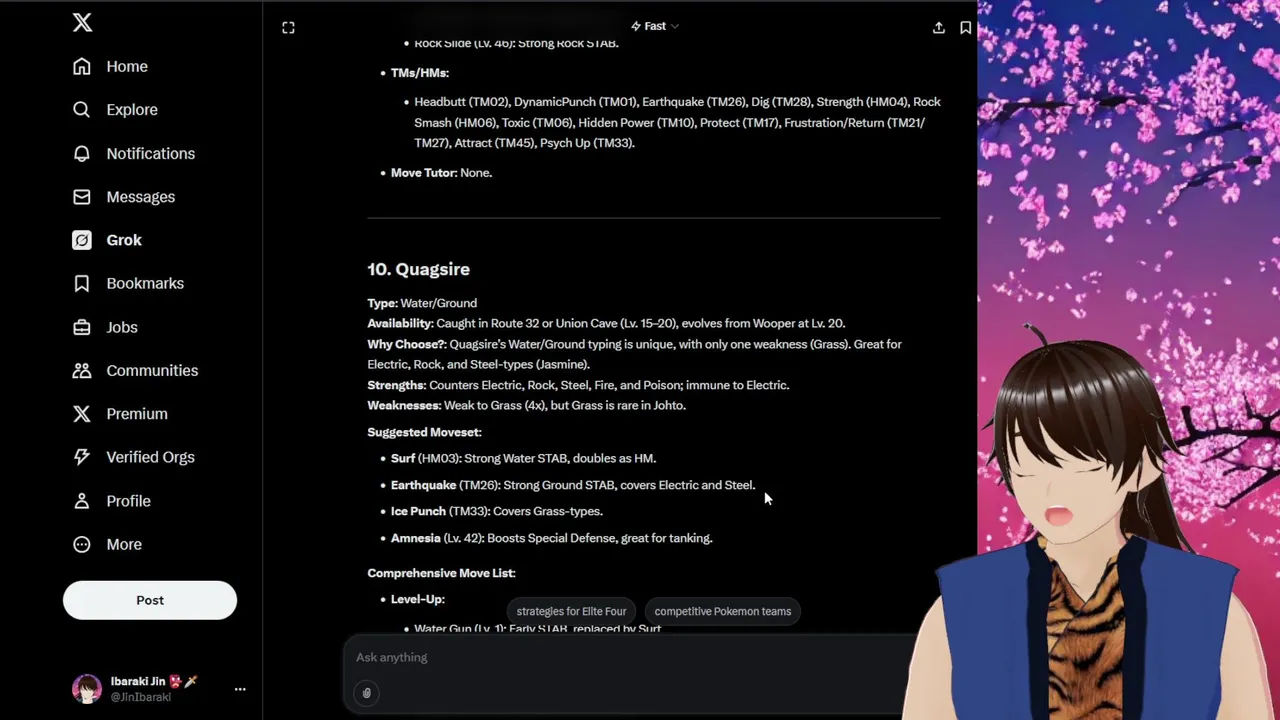Open Bookmarks menu label
The image size is (1280, 720).
[145, 283]
